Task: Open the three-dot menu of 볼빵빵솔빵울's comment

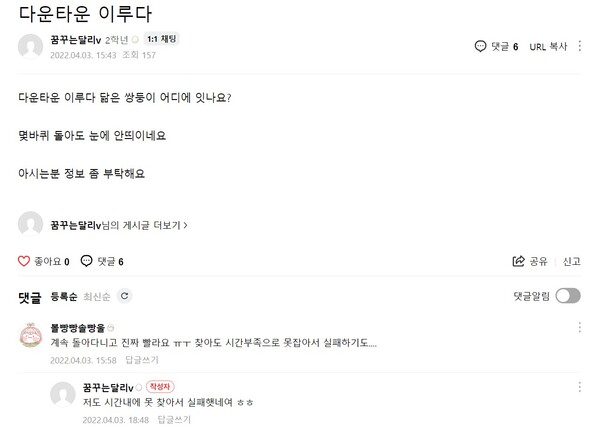Action: pos(579,327)
